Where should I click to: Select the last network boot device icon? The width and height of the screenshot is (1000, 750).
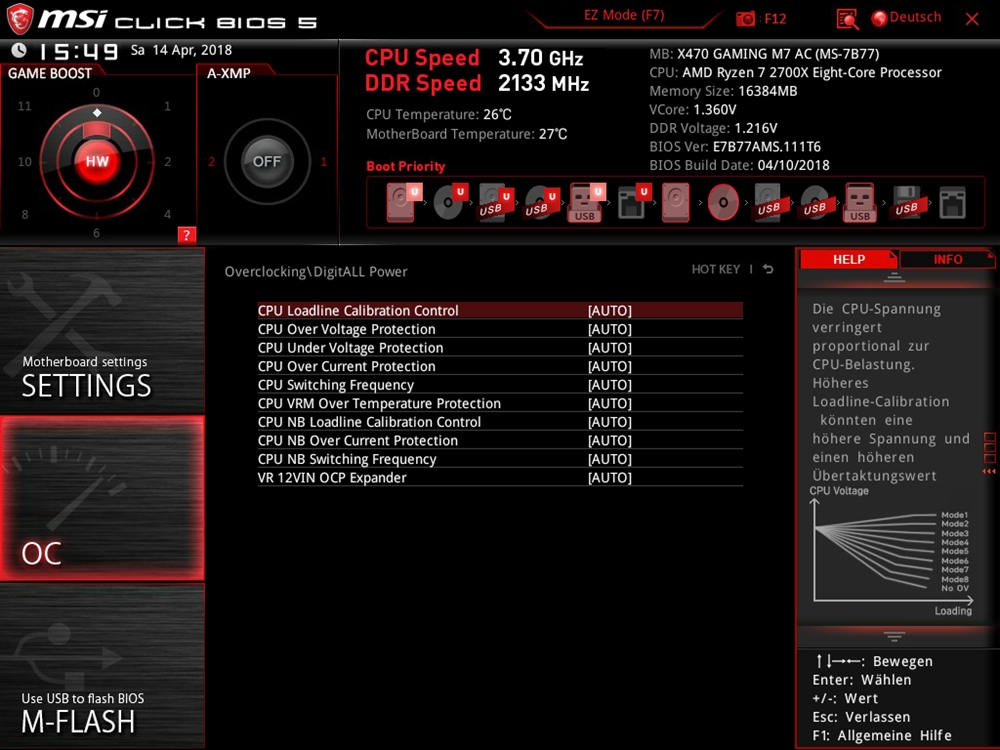(952, 203)
